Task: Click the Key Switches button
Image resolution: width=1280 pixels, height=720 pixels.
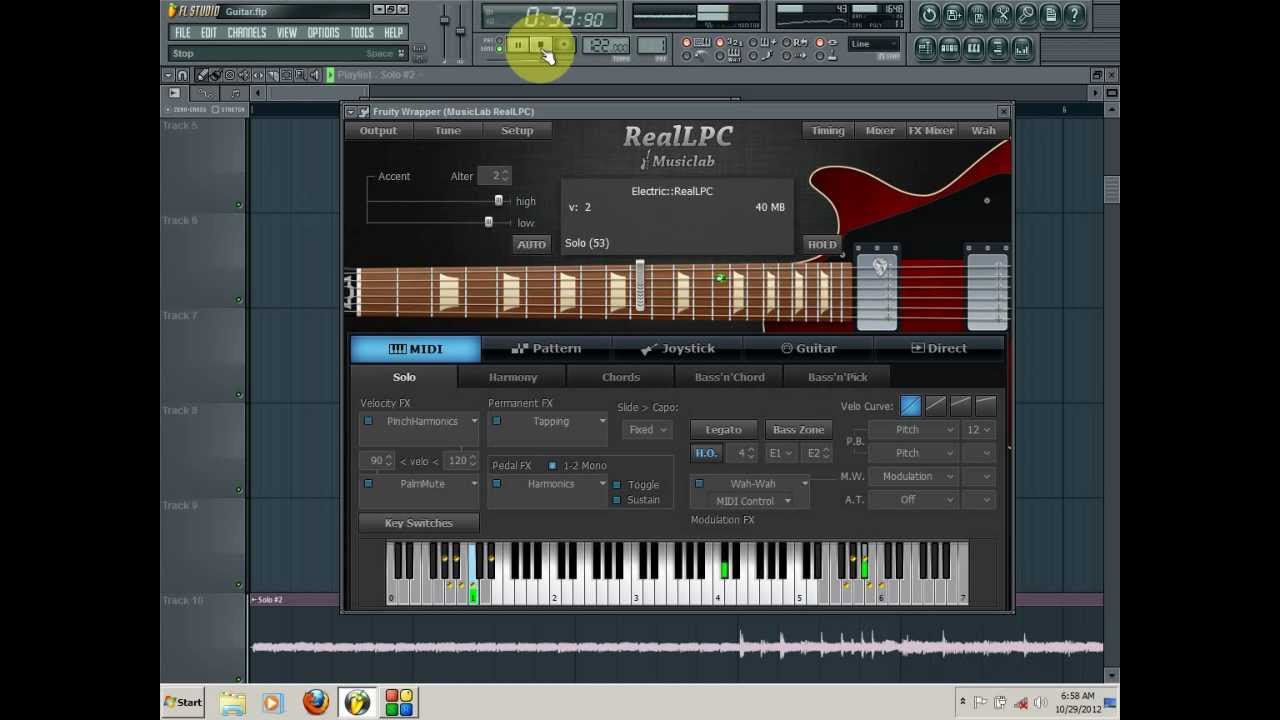Action: (419, 523)
